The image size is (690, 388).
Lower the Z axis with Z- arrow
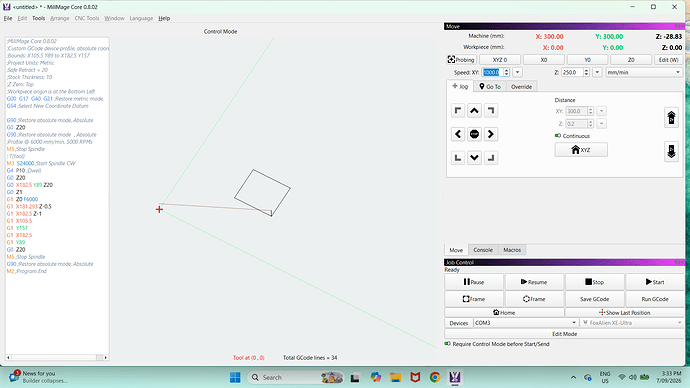(671, 151)
